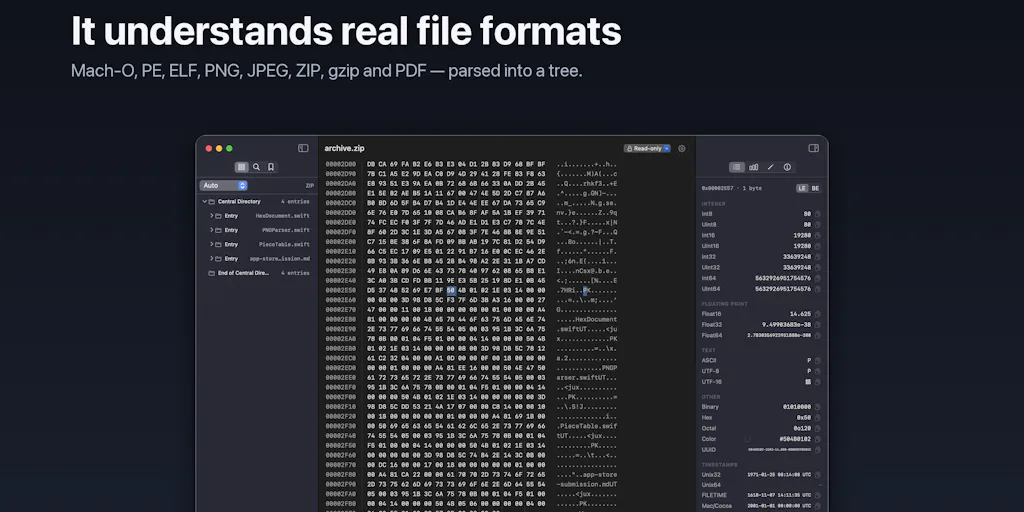Open the edit pencil inspector tab

click(x=771, y=167)
